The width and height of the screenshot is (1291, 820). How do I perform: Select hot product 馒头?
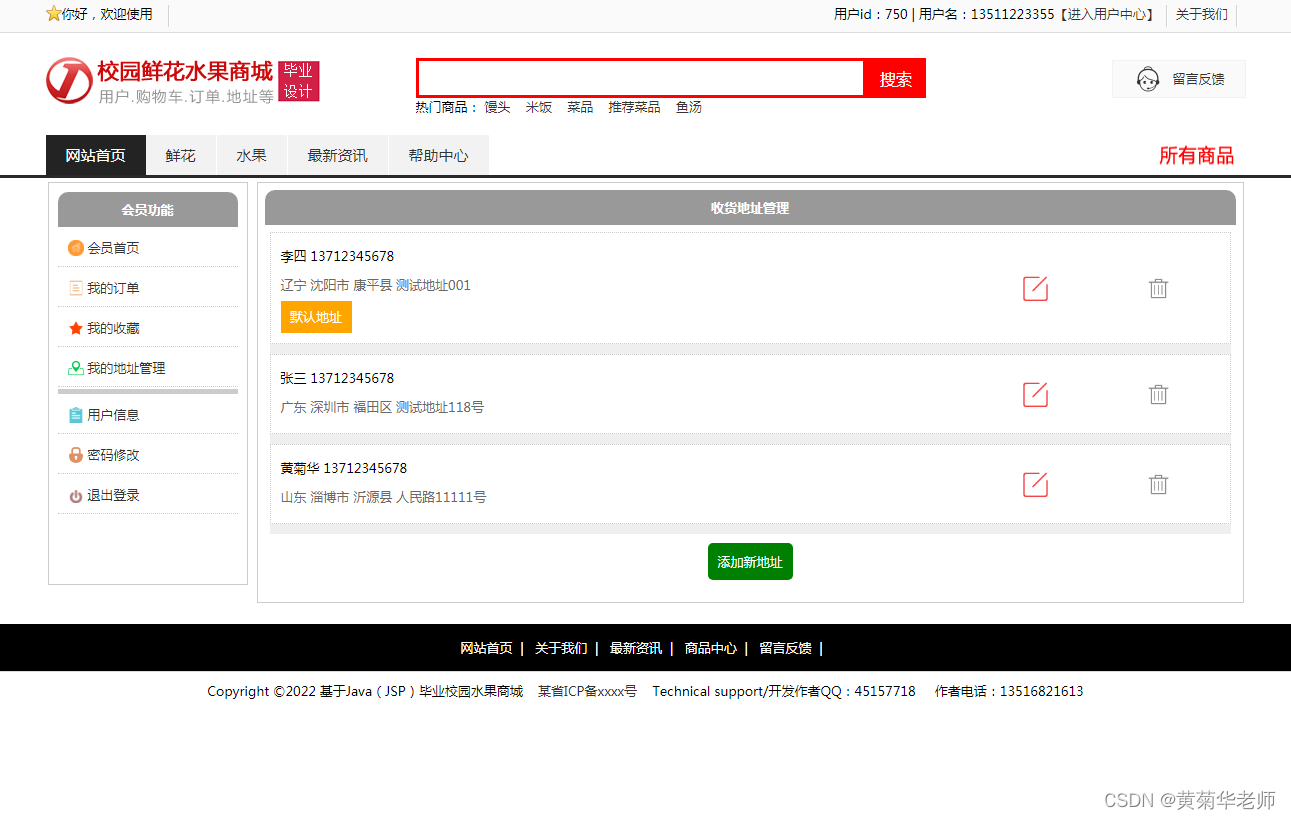497,107
